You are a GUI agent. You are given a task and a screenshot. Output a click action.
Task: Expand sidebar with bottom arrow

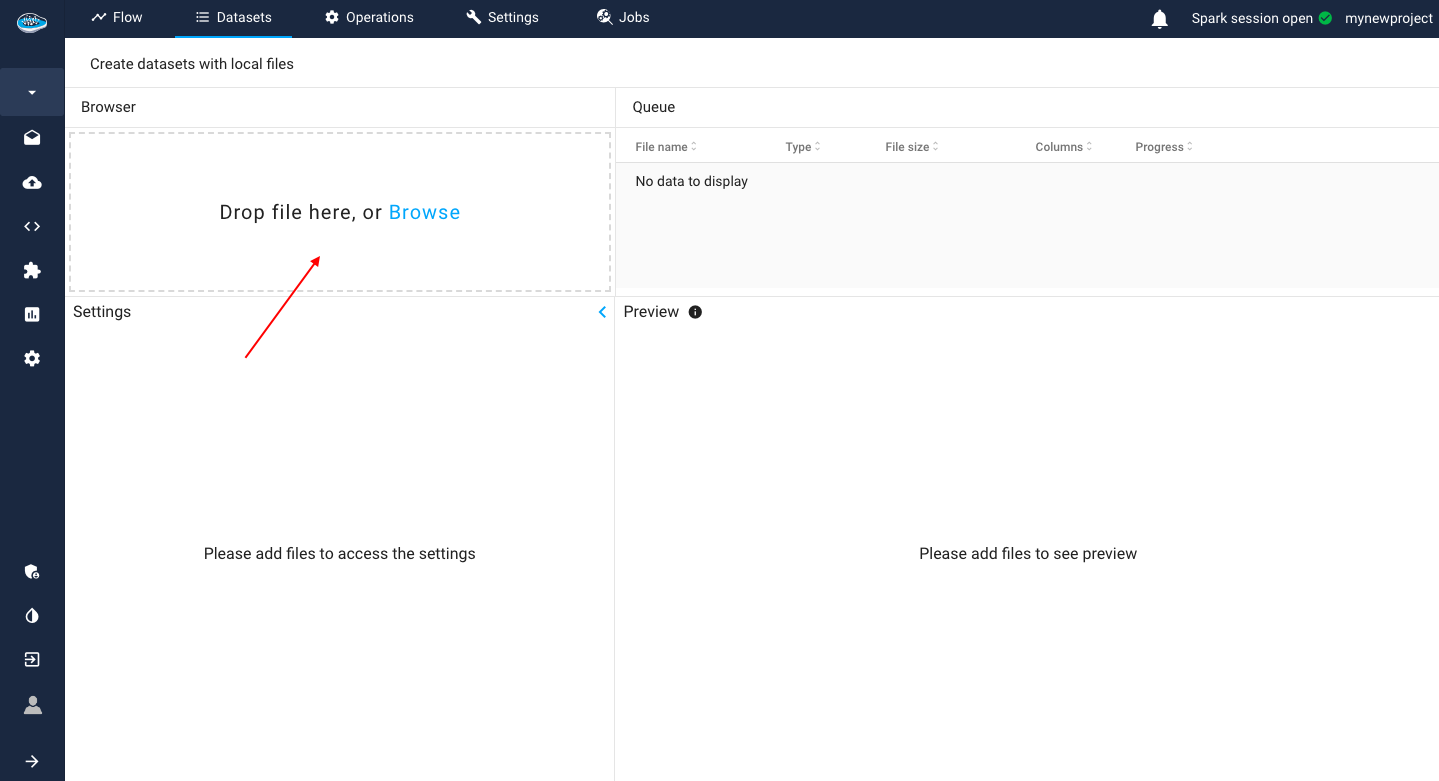point(32,761)
